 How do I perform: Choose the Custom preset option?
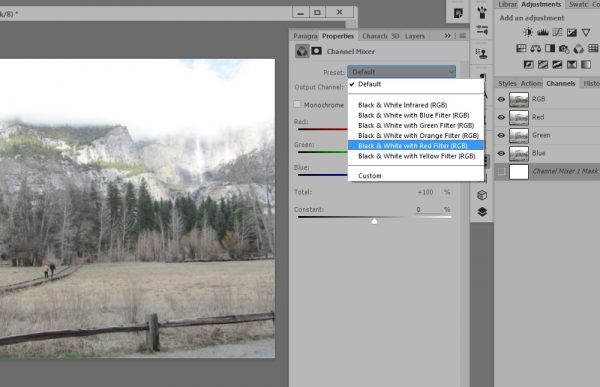click(416, 176)
